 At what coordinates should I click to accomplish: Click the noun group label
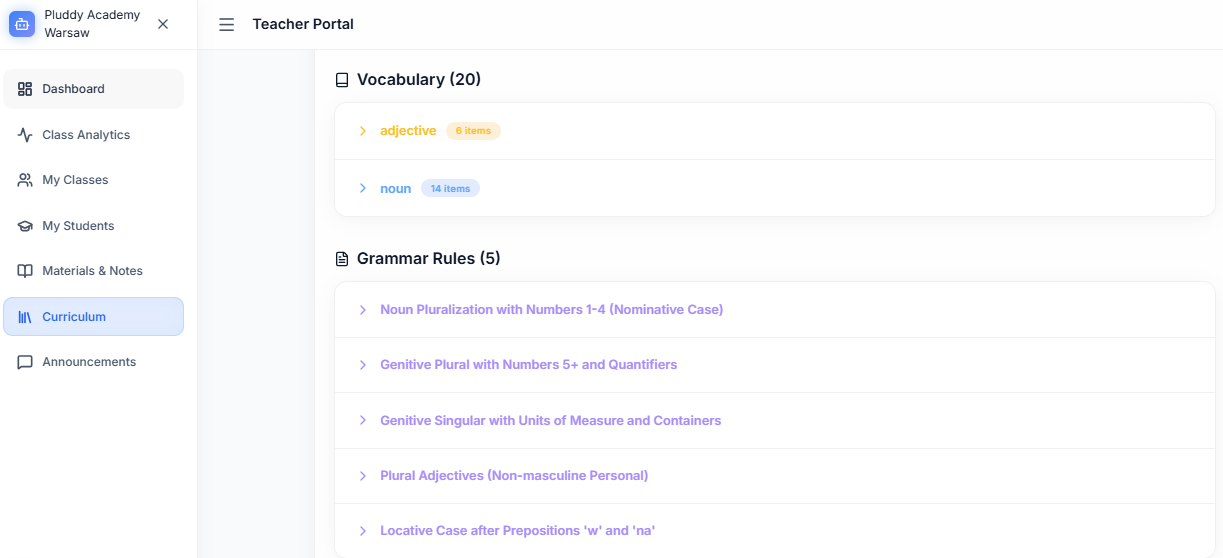pyautogui.click(x=395, y=188)
